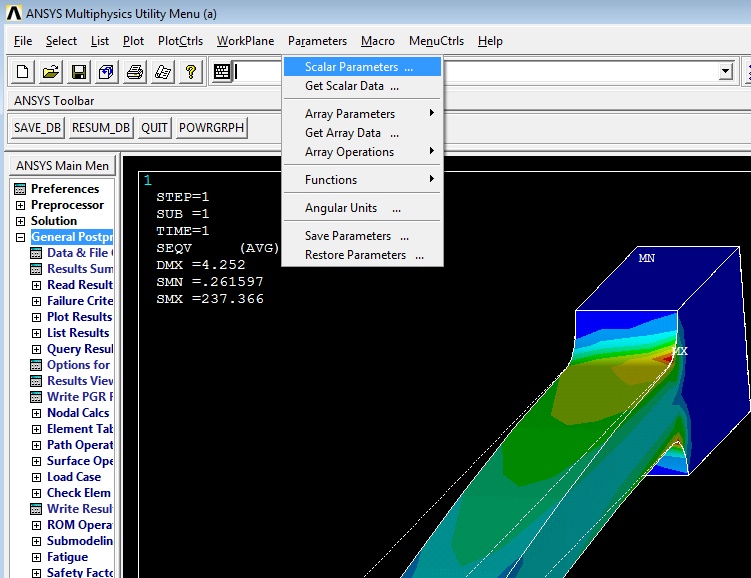Expand the Submodeling node
Image resolution: width=751 pixels, height=578 pixels.
coord(36,541)
